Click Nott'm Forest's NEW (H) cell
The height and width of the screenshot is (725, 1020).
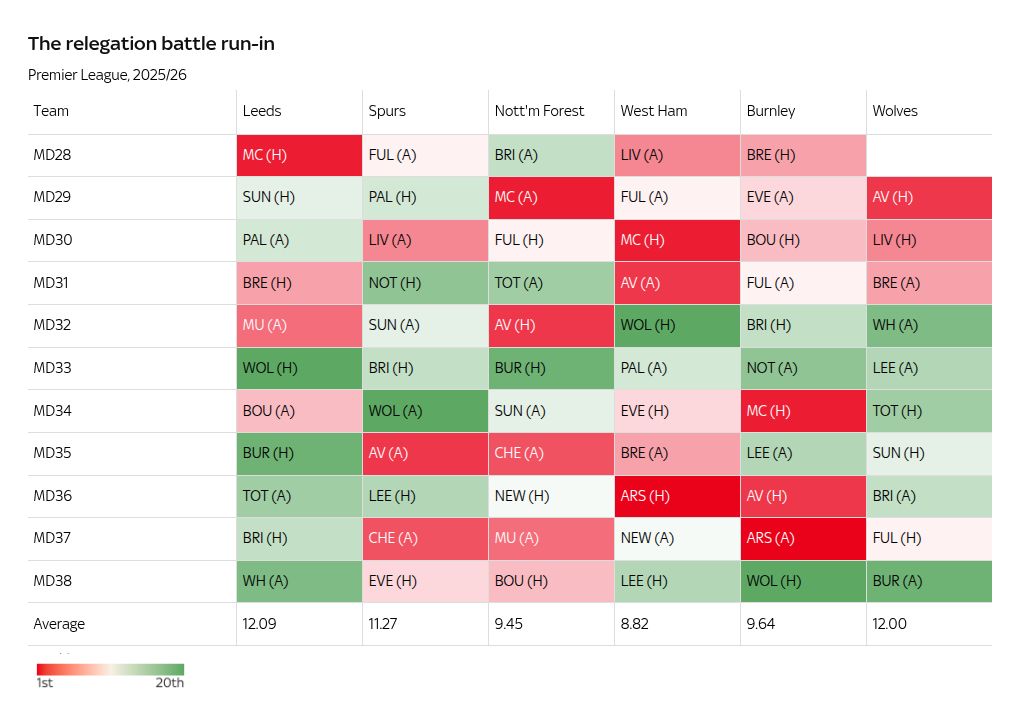[x=551, y=496]
